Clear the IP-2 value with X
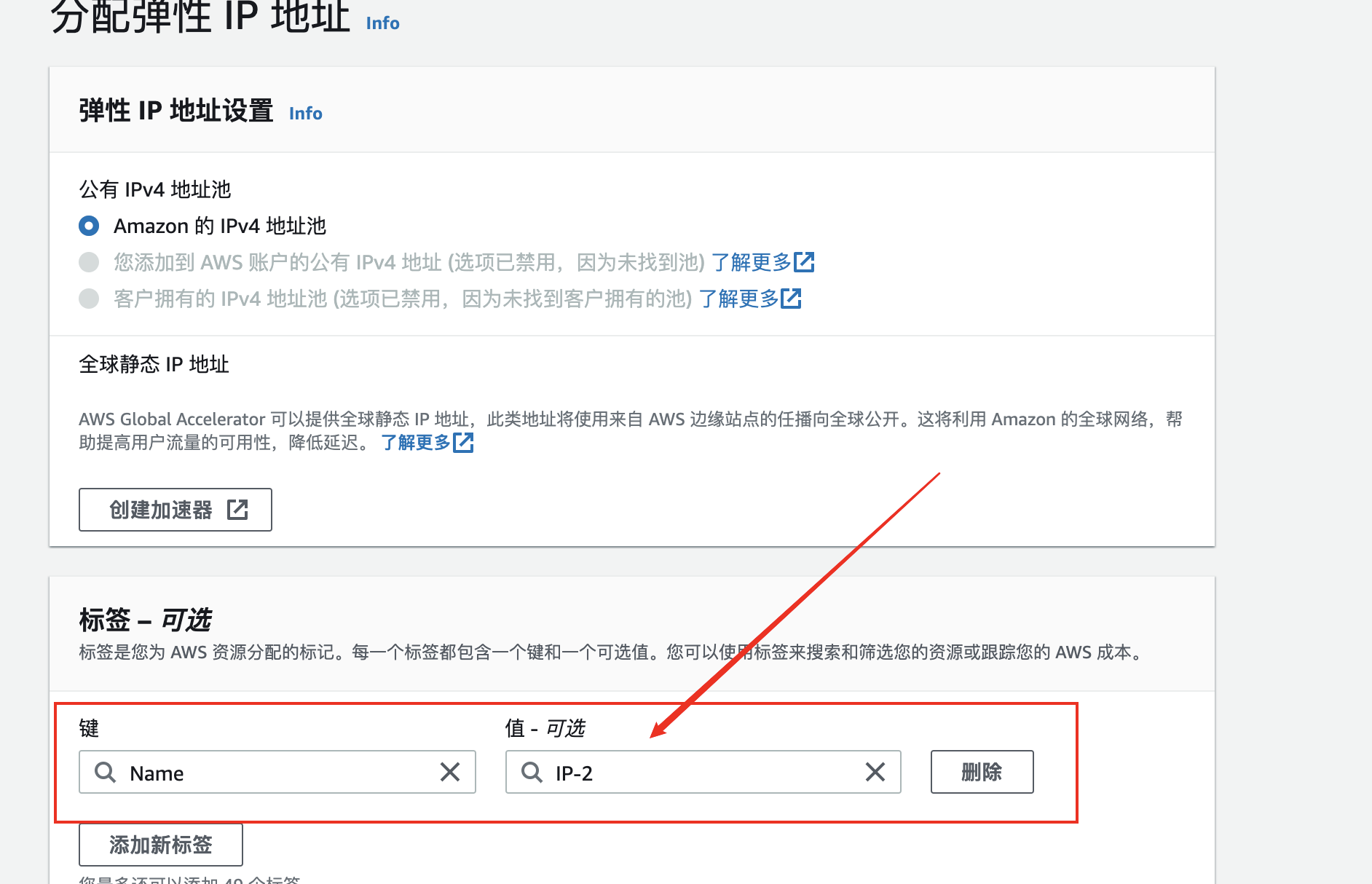 point(875,772)
